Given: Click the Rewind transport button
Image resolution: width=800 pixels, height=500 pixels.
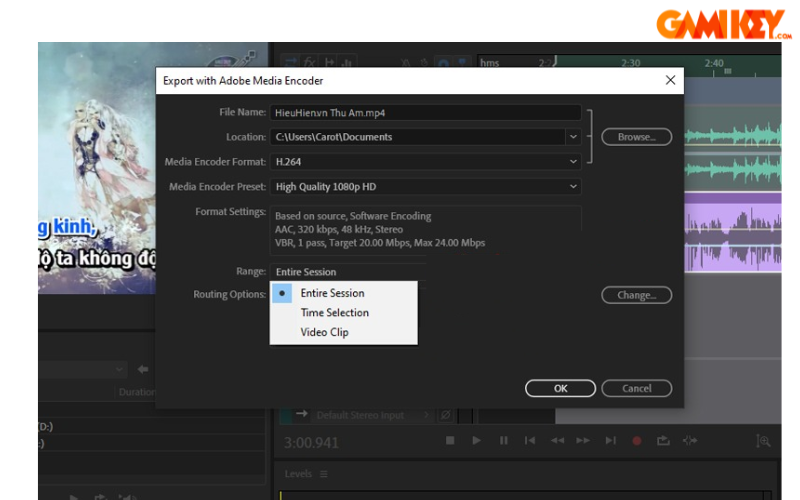Looking at the screenshot, I should [557, 440].
